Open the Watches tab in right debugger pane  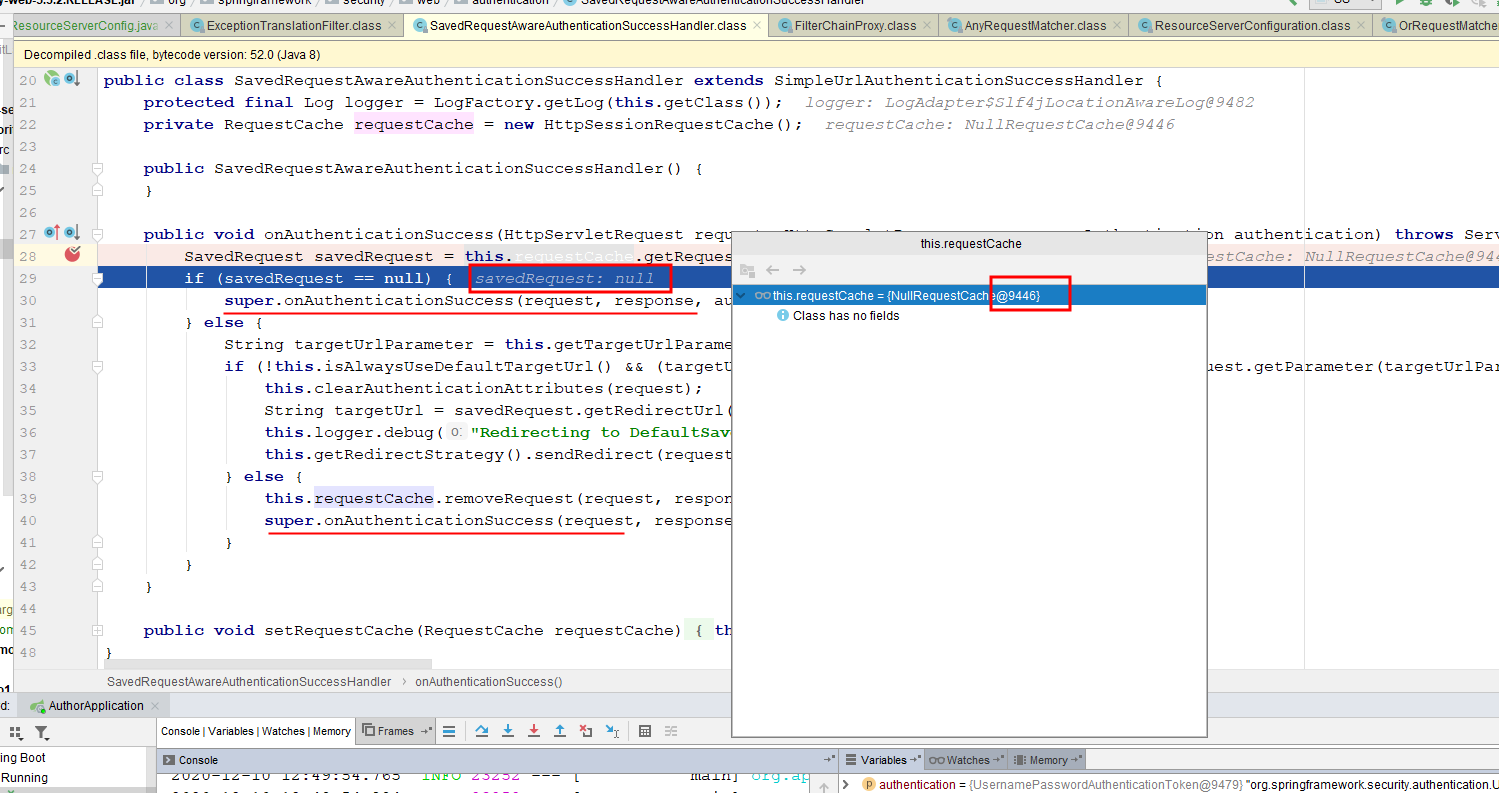pos(967,760)
